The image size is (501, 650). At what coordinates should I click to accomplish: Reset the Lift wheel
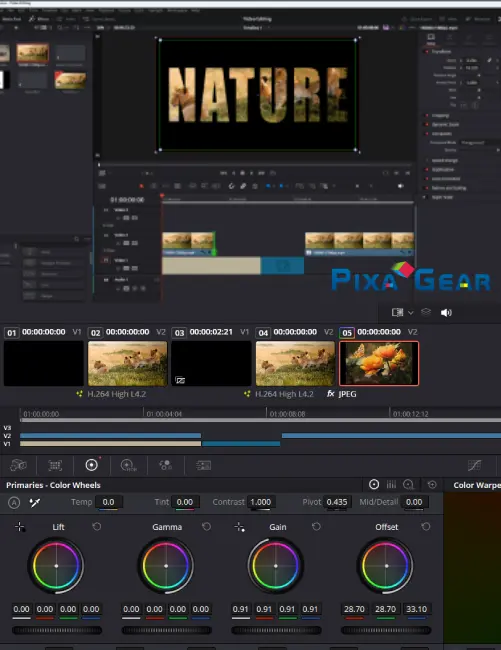click(97, 526)
